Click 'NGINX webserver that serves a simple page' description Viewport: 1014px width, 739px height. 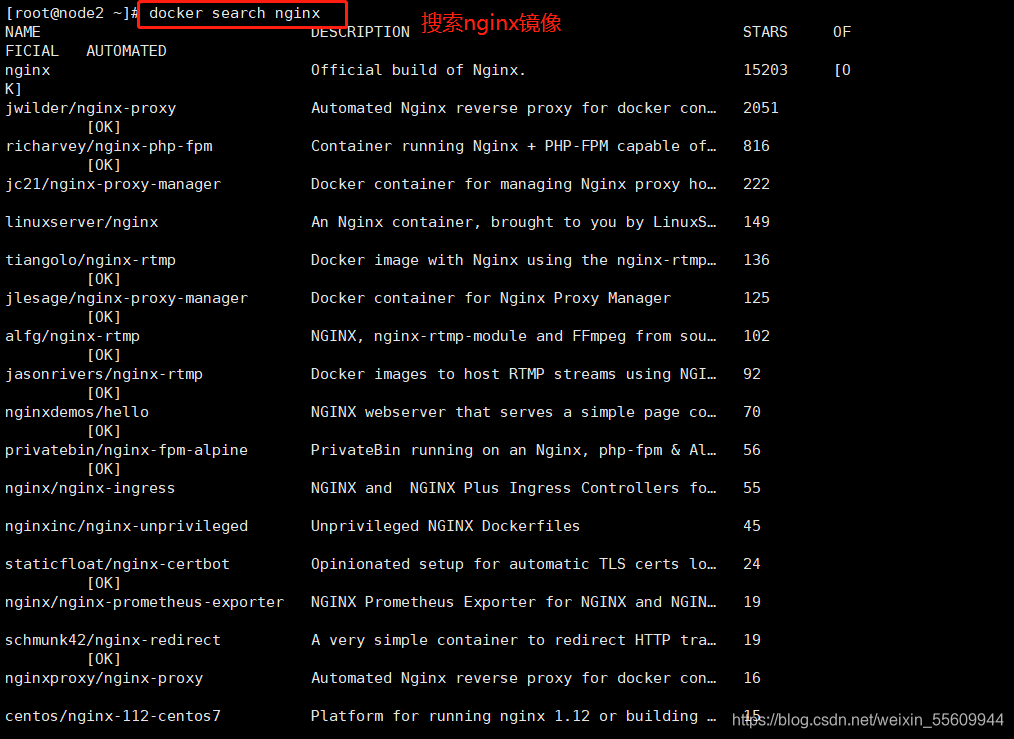point(513,412)
